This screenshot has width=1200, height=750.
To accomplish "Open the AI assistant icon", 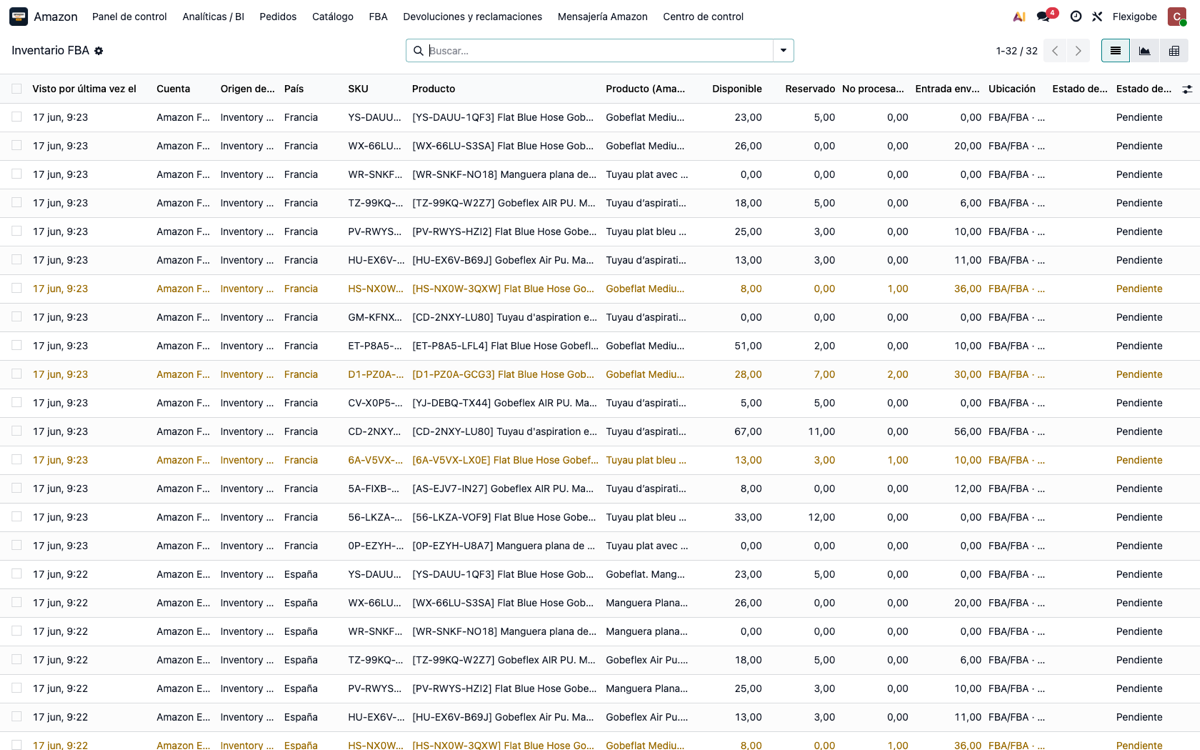I will (x=1019, y=16).
